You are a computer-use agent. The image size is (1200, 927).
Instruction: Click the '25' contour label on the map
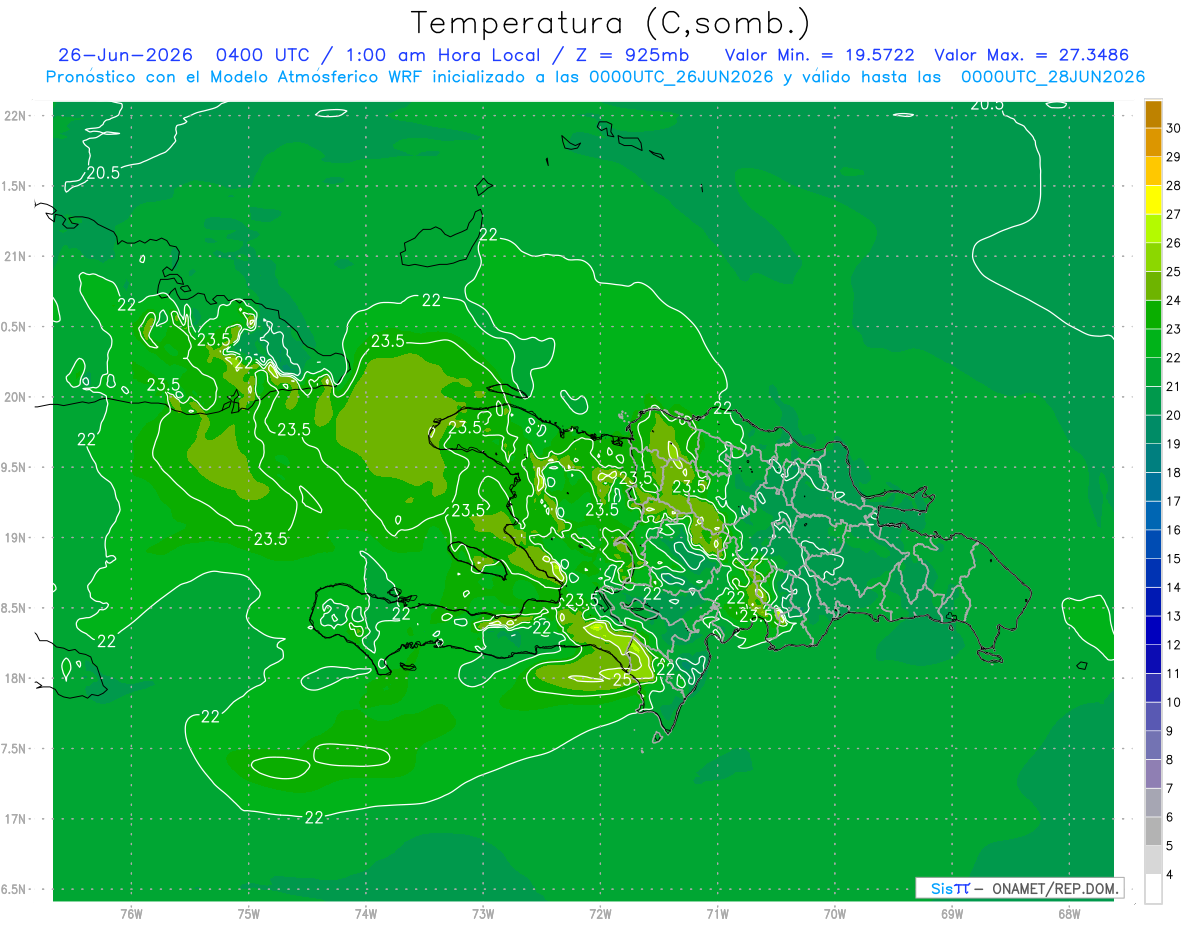(621, 680)
